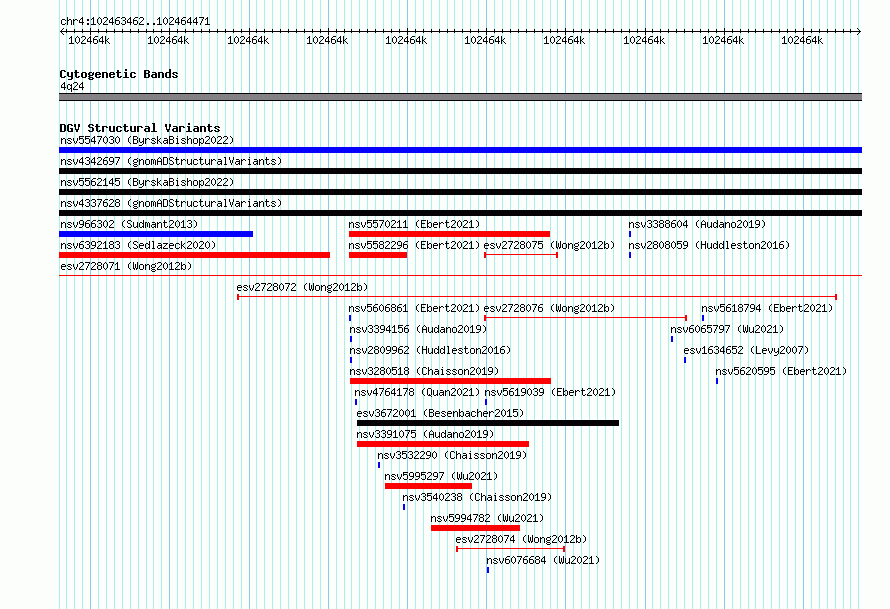Open esv2728076 (Wong2012b) variant
This screenshot has width=890, height=609.
549,308
